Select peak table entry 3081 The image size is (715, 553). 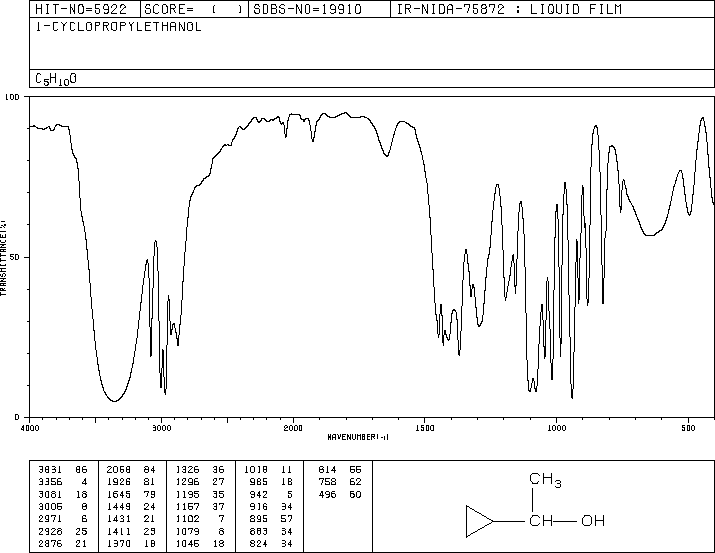(63, 494)
